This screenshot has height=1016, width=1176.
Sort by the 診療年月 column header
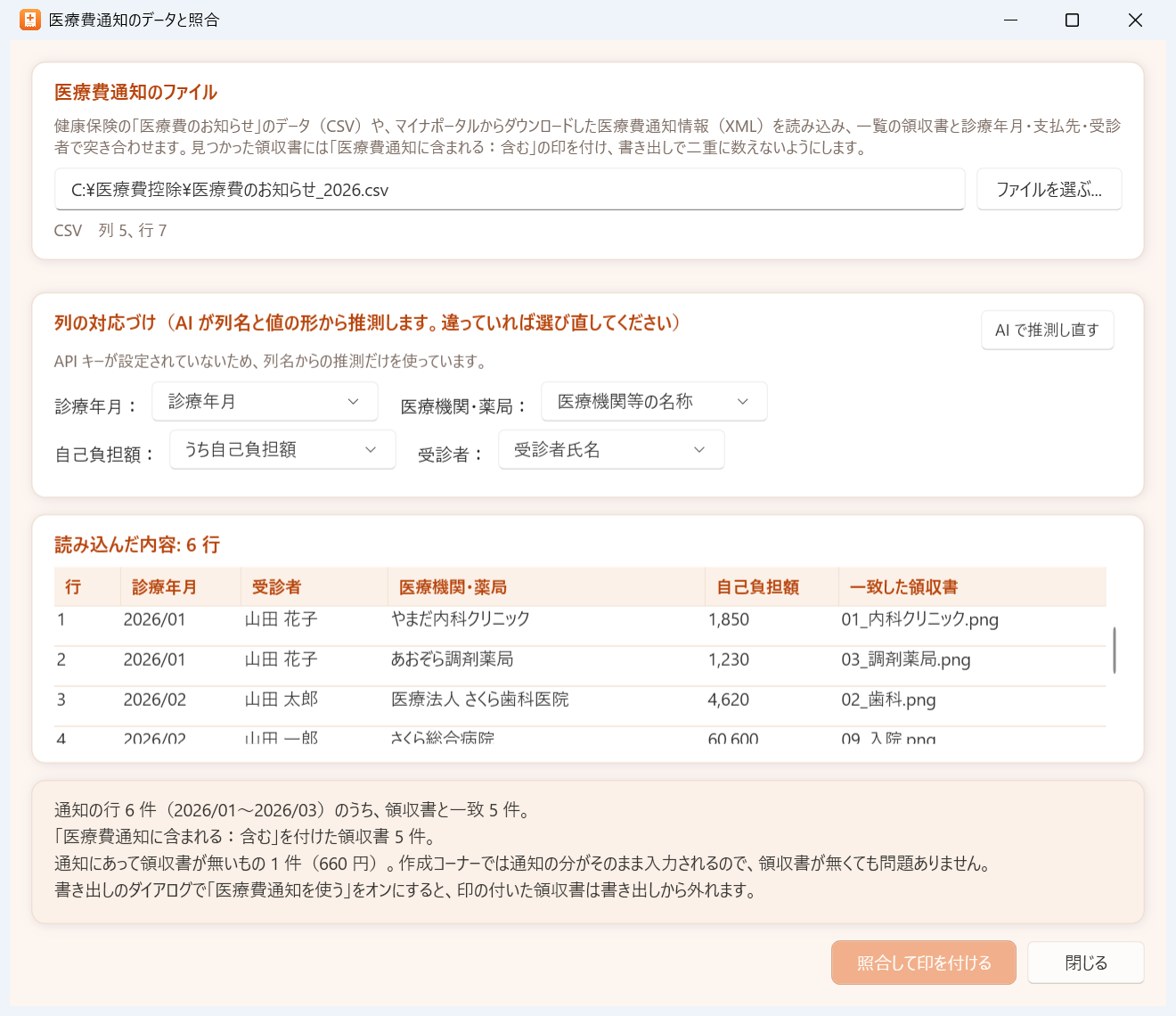tap(181, 587)
